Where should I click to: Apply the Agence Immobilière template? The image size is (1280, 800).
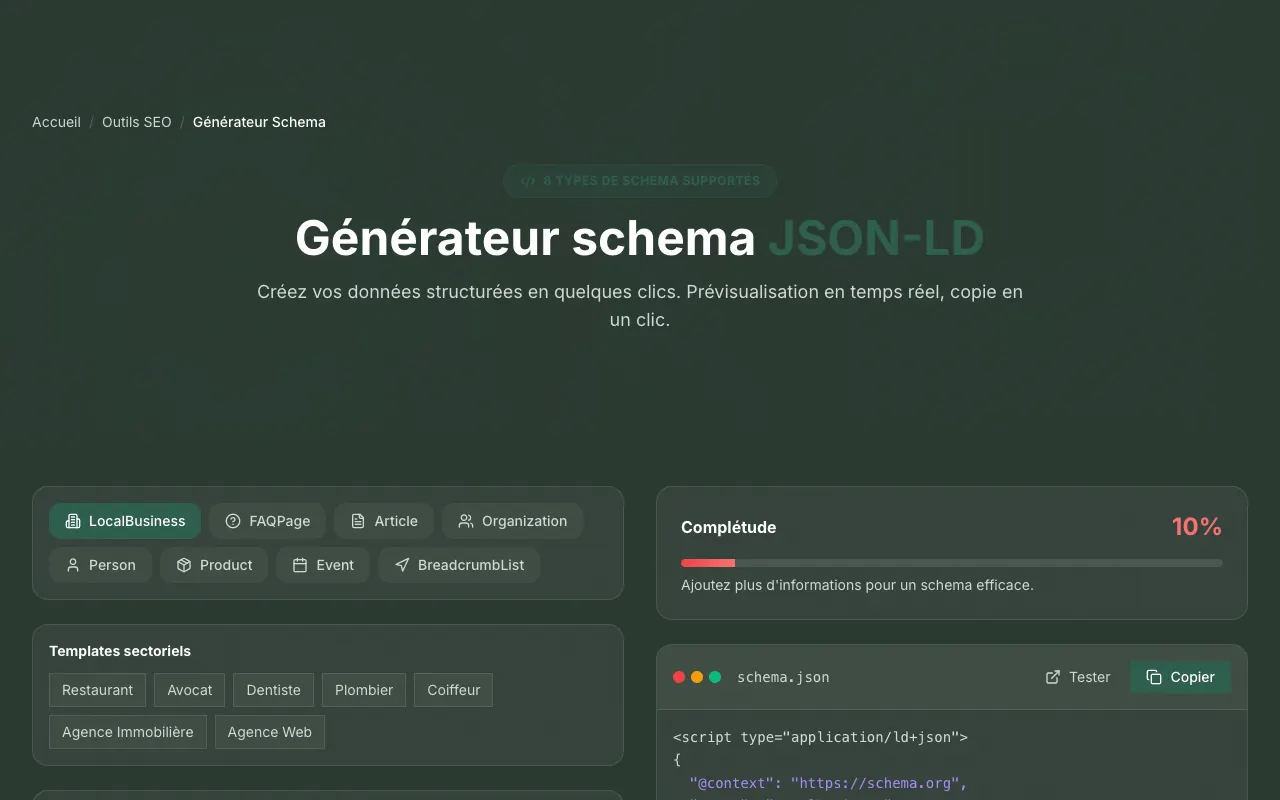[x=128, y=732]
